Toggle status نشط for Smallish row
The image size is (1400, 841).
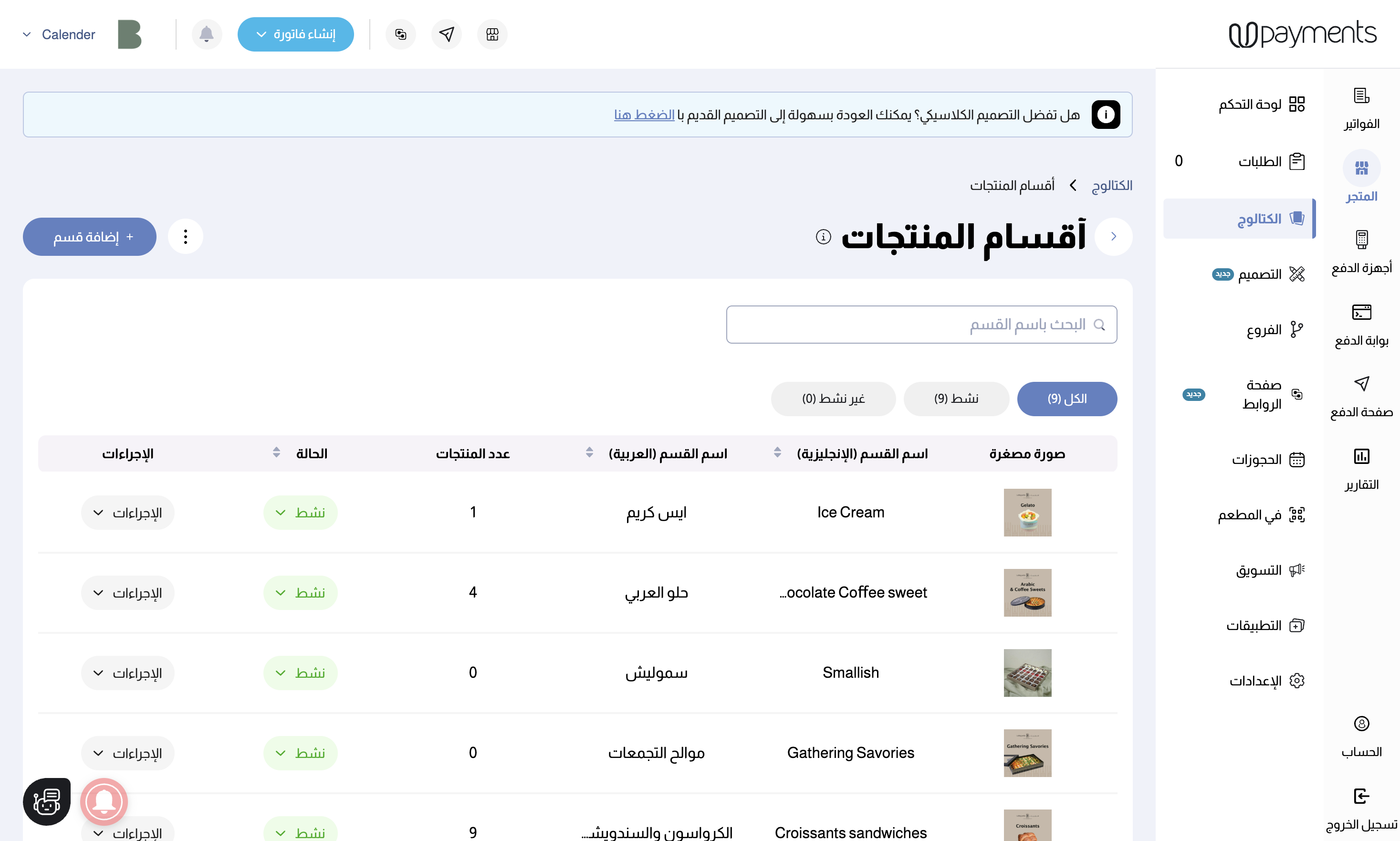point(300,673)
